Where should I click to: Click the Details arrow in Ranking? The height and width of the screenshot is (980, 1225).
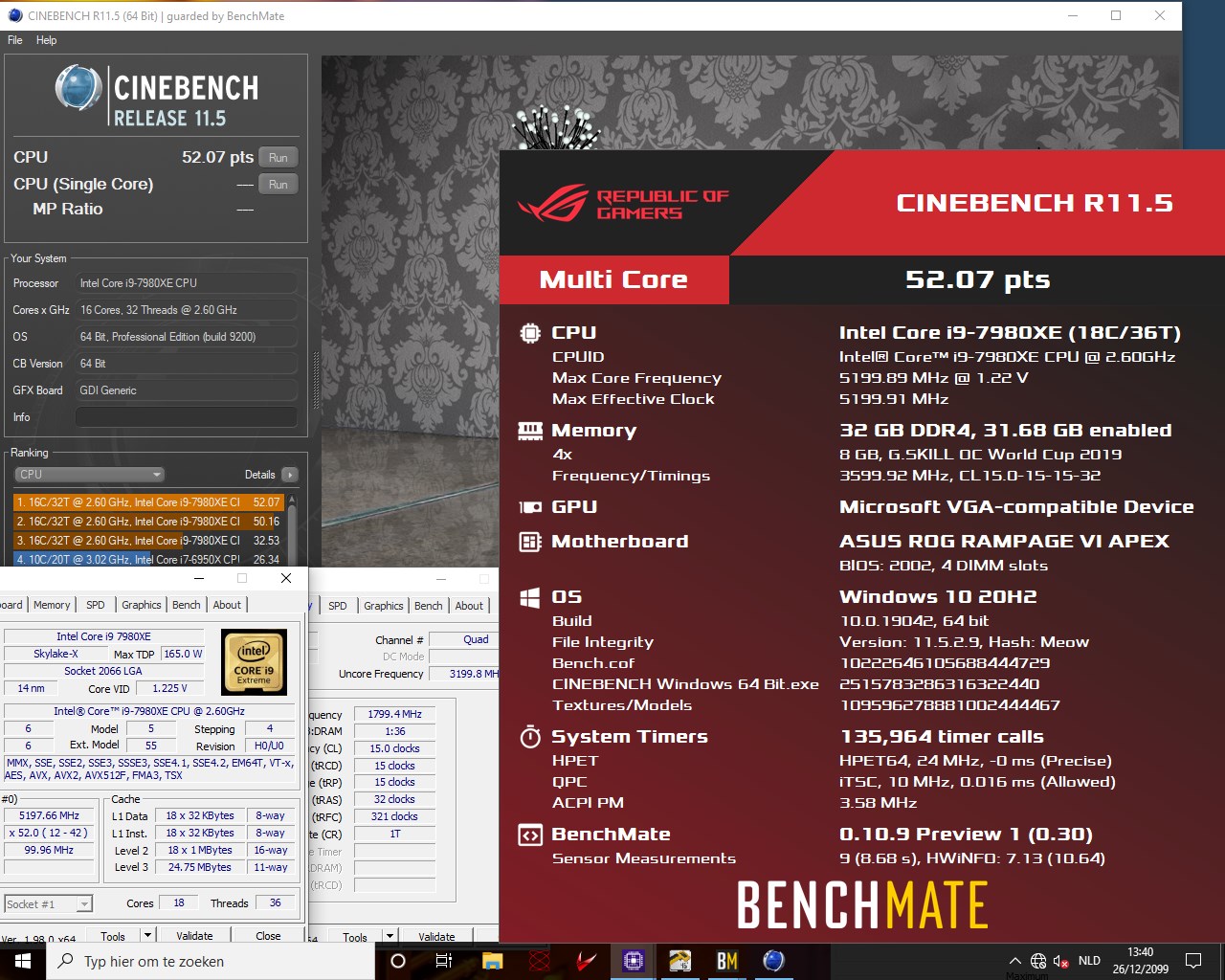tap(290, 475)
